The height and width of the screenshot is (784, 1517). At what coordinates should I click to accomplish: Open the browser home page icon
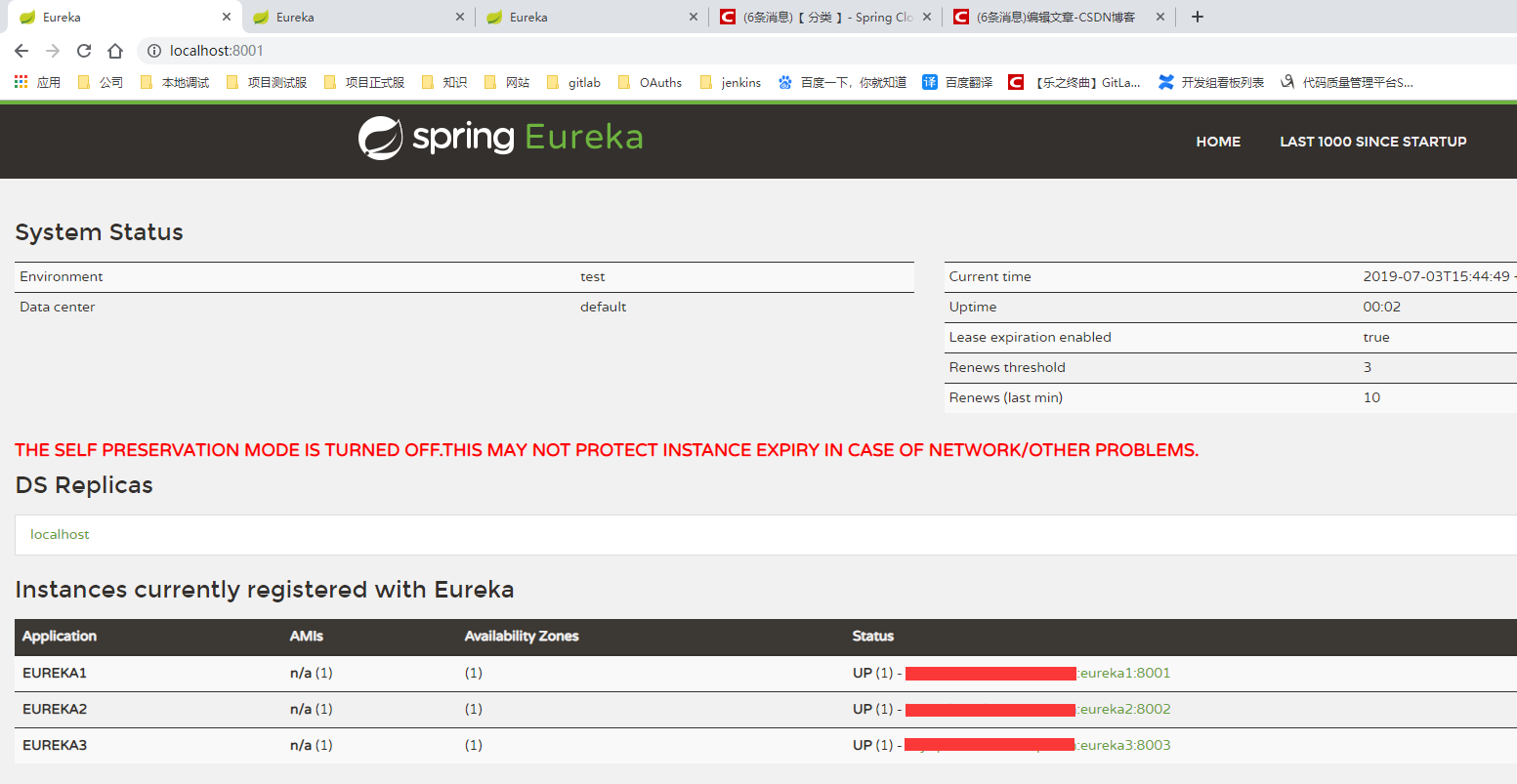click(x=115, y=51)
